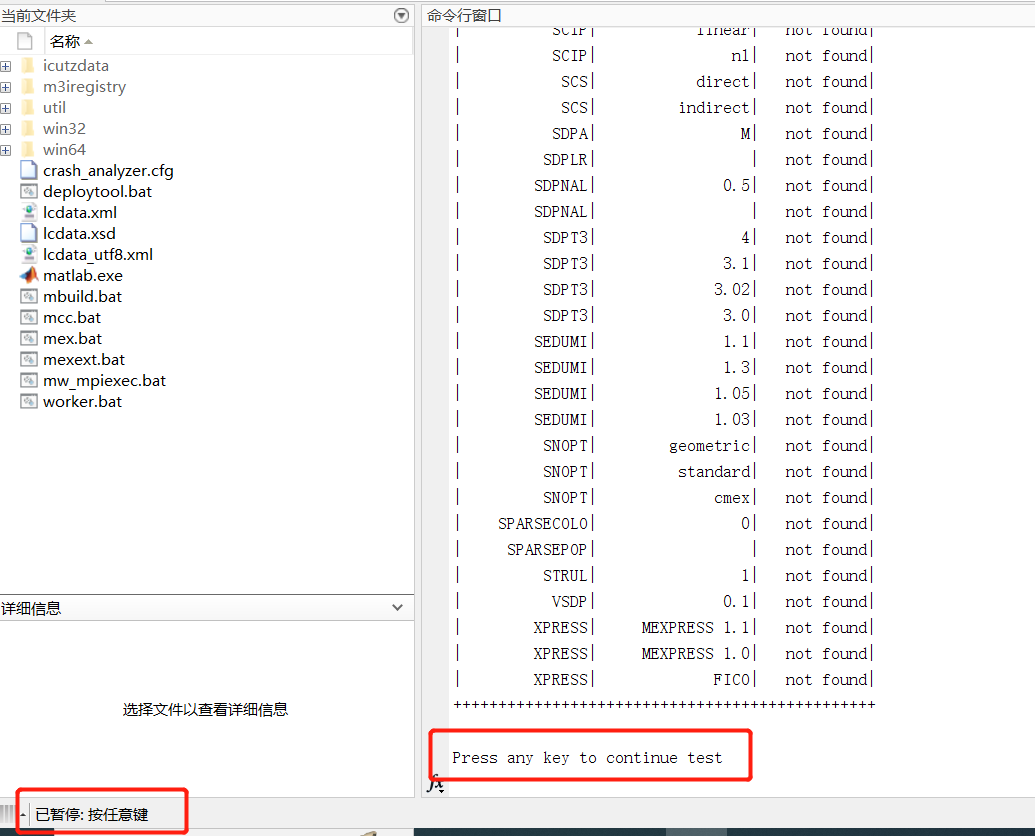Select the crash_analyzer.cfg file icon
Screen dimensions: 1035x836
coord(28,170)
